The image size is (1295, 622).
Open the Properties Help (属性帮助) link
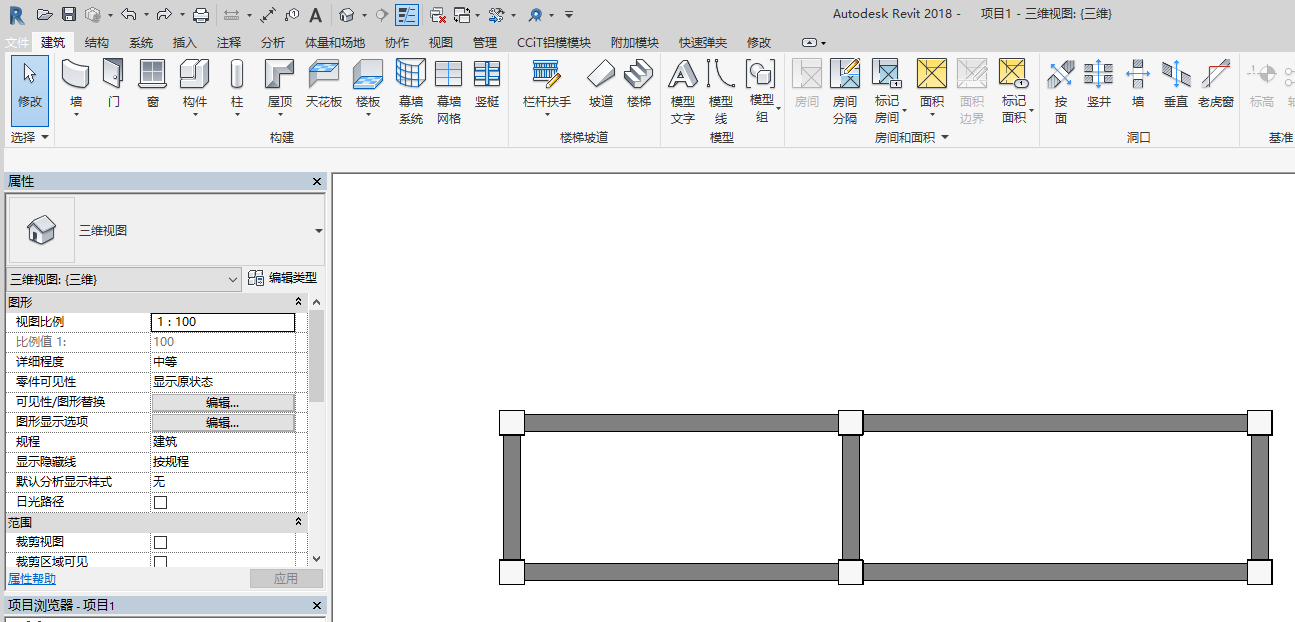click(32, 579)
